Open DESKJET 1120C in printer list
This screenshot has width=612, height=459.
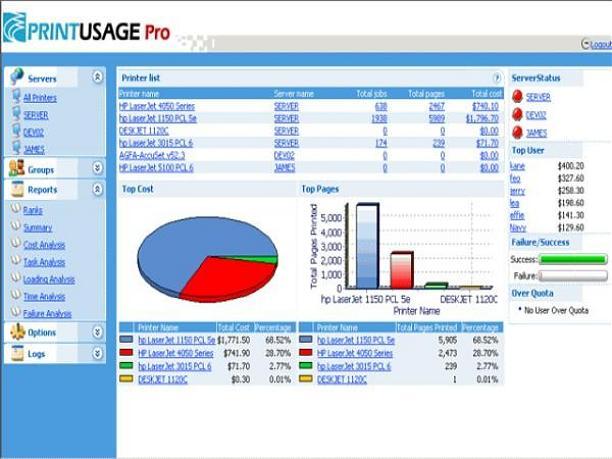click(x=144, y=131)
